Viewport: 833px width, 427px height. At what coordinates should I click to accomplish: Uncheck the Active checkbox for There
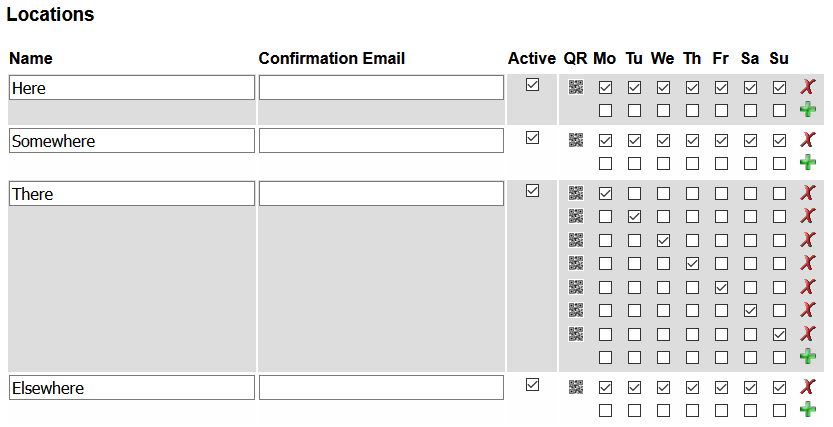pos(533,190)
